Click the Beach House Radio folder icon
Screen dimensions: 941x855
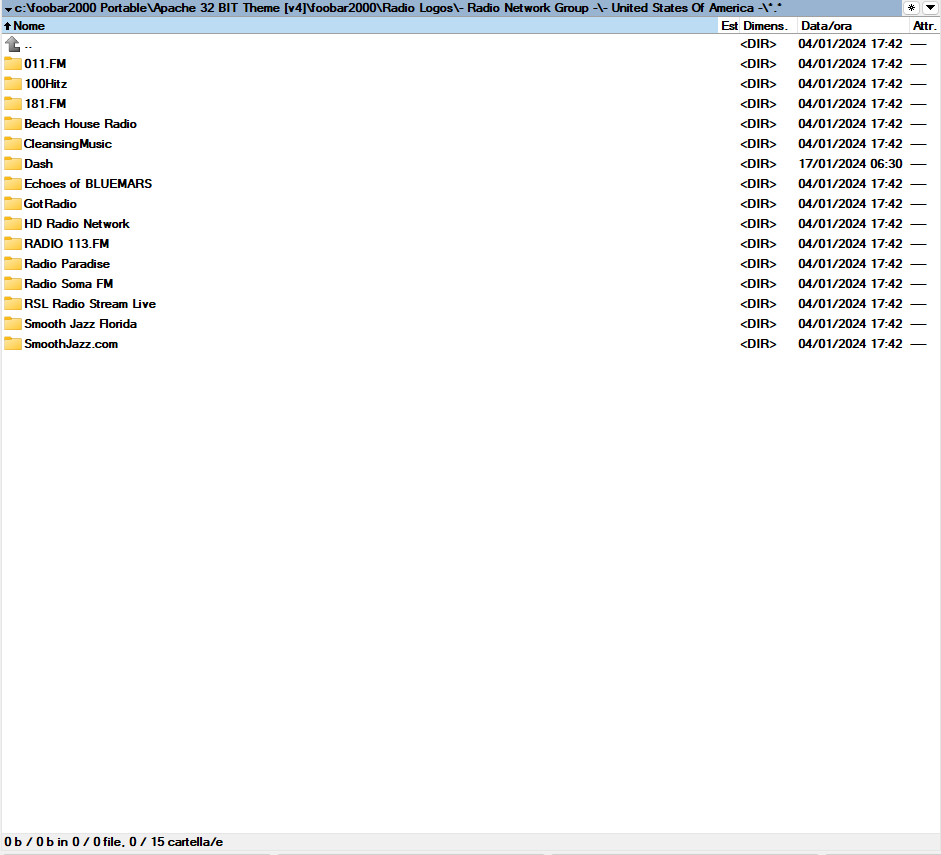click(13, 124)
